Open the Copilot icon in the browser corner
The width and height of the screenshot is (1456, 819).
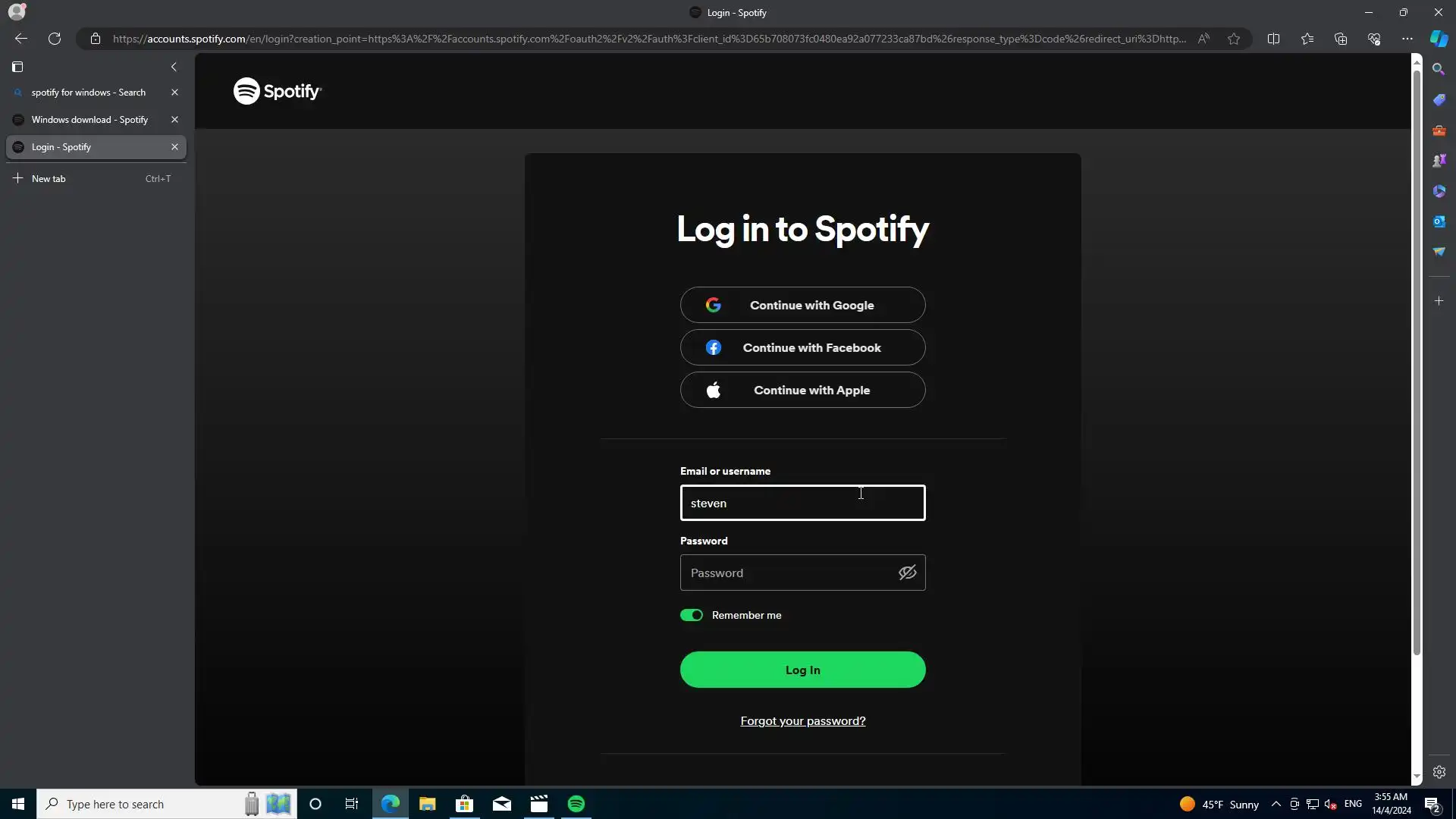pos(1439,39)
